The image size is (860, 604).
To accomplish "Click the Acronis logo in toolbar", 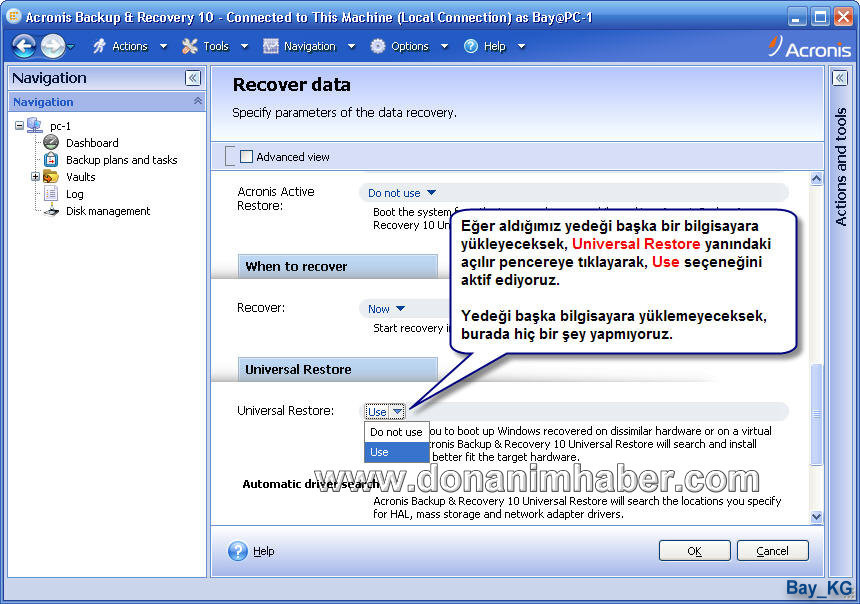I will click(810, 47).
